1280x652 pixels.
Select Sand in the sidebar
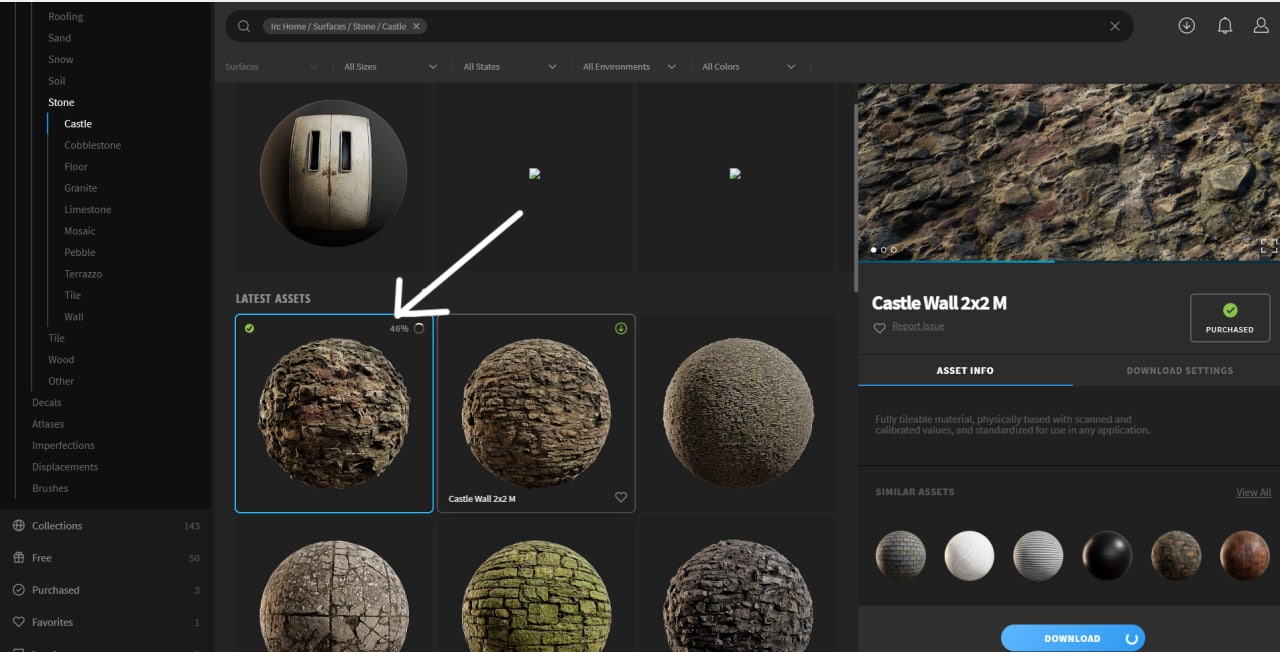[60, 38]
